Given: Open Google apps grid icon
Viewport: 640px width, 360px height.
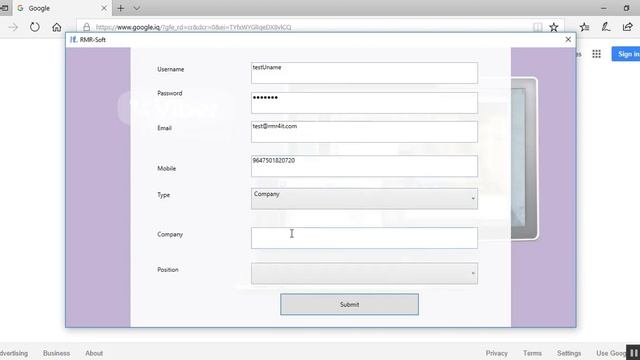Looking at the screenshot, I should click(x=596, y=54).
